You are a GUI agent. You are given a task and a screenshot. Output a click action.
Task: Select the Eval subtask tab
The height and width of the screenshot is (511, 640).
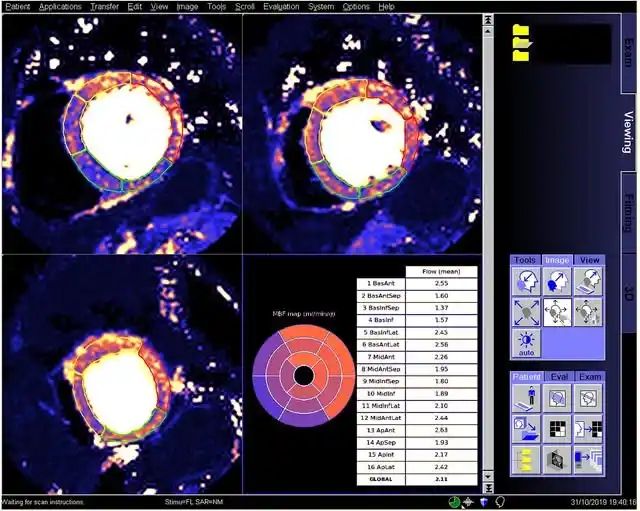pos(559,376)
